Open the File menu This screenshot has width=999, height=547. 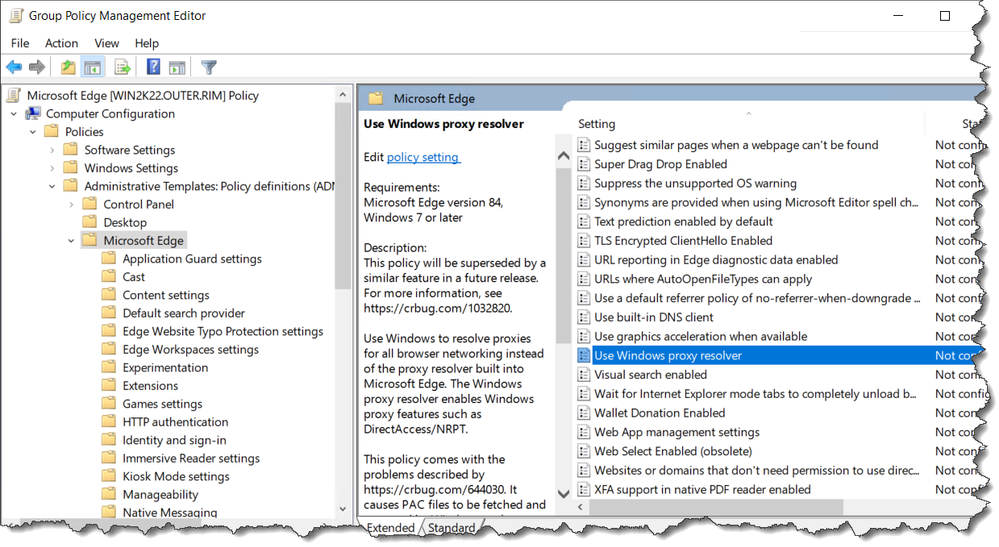(x=20, y=43)
